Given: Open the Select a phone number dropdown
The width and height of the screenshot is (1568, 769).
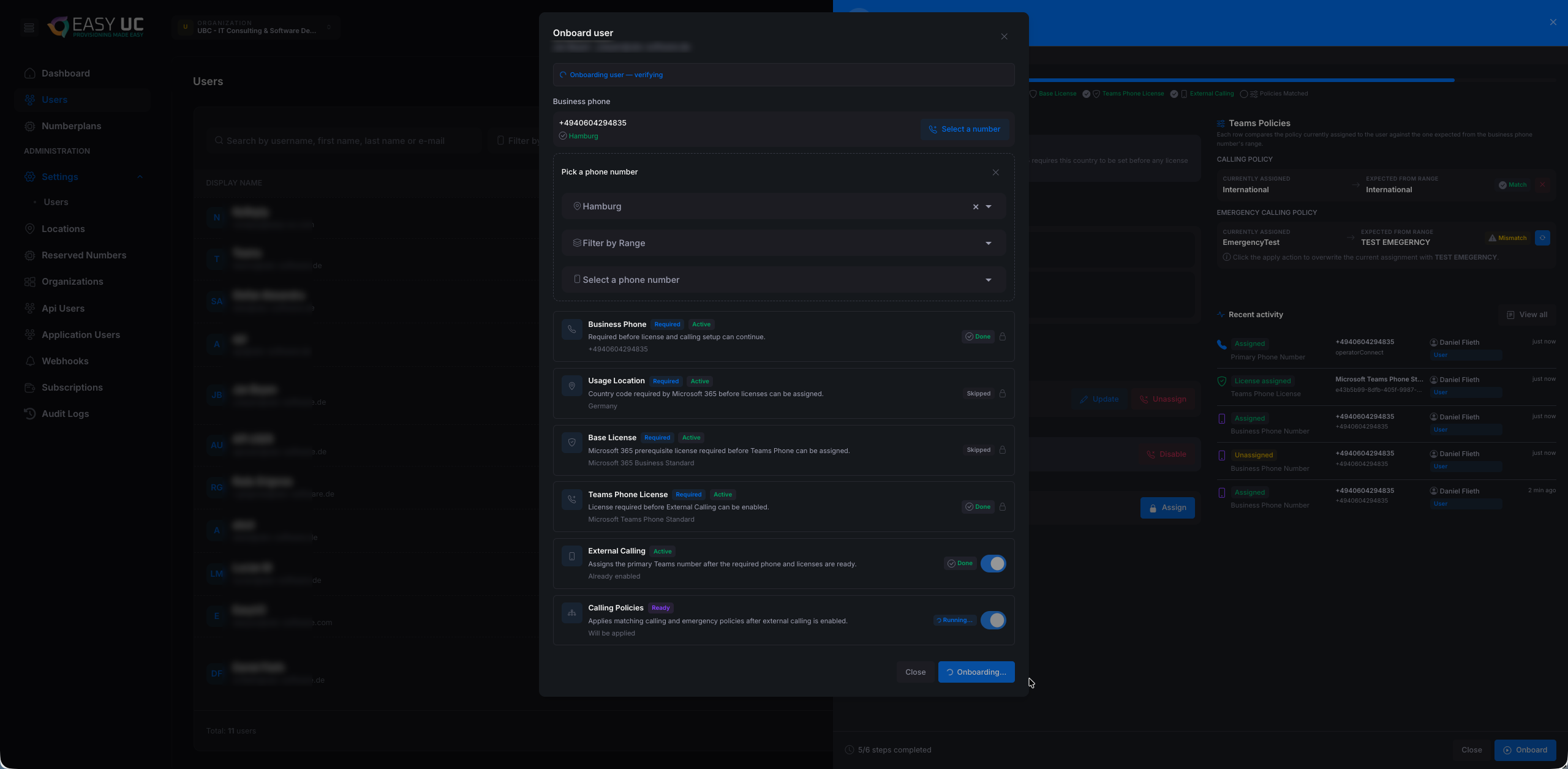Looking at the screenshot, I should (x=783, y=280).
